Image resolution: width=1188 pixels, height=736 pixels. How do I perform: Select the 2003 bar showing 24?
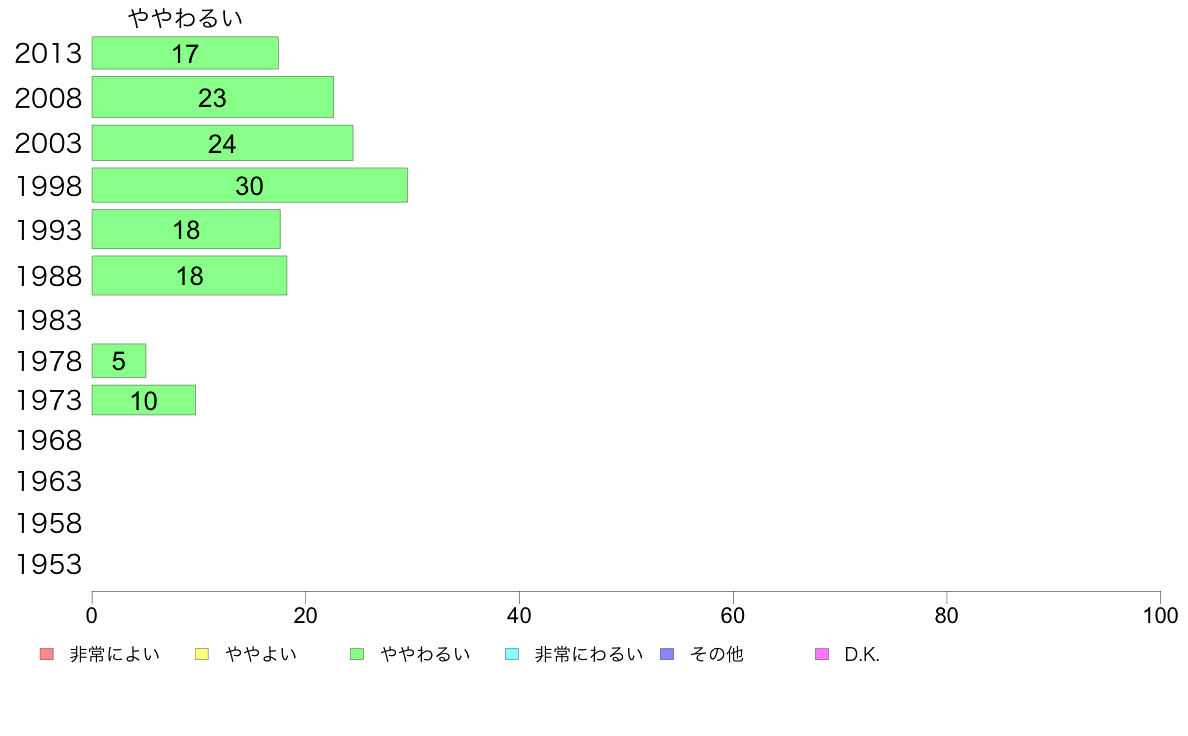click(223, 143)
